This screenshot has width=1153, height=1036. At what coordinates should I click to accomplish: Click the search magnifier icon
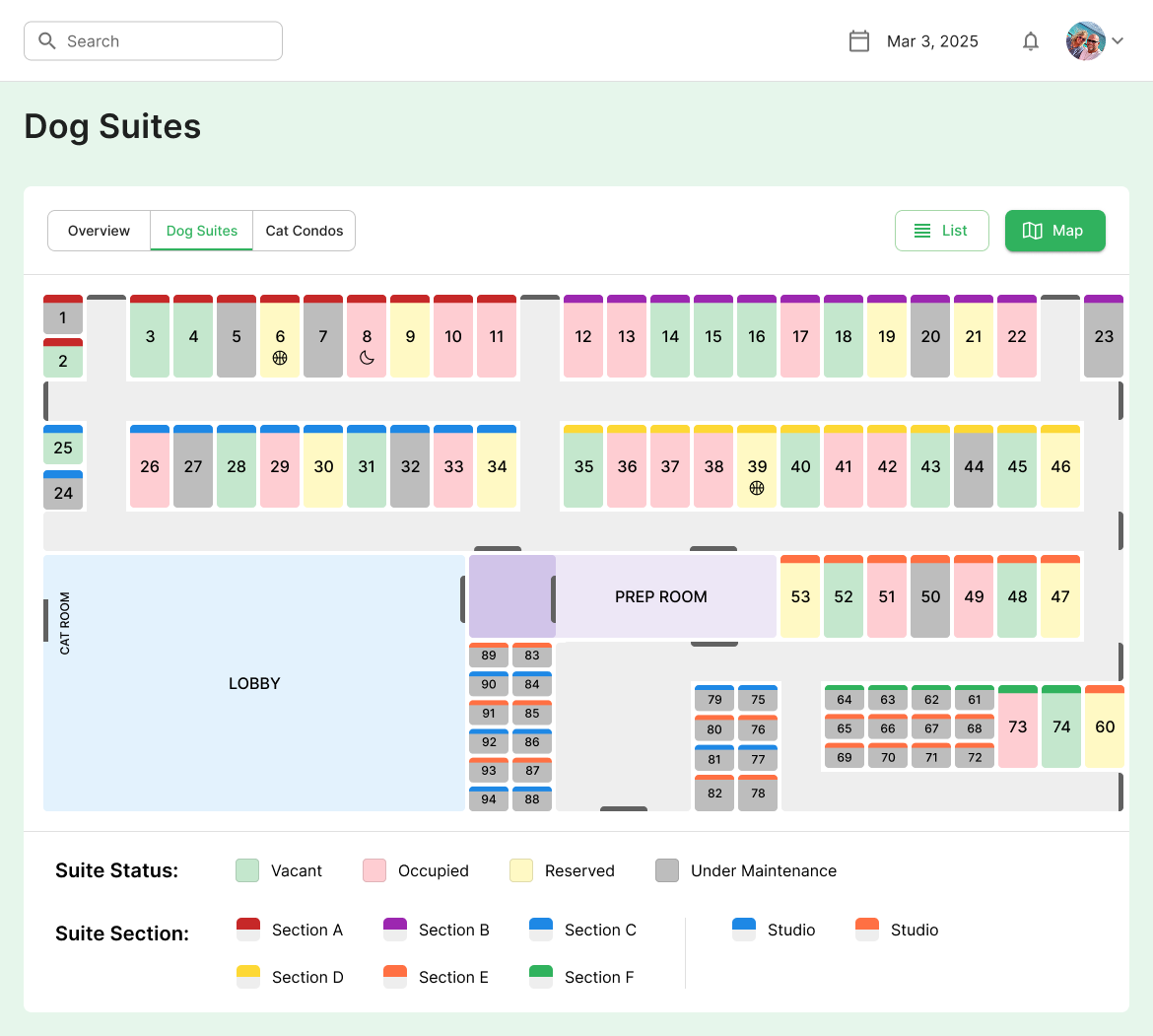point(47,41)
